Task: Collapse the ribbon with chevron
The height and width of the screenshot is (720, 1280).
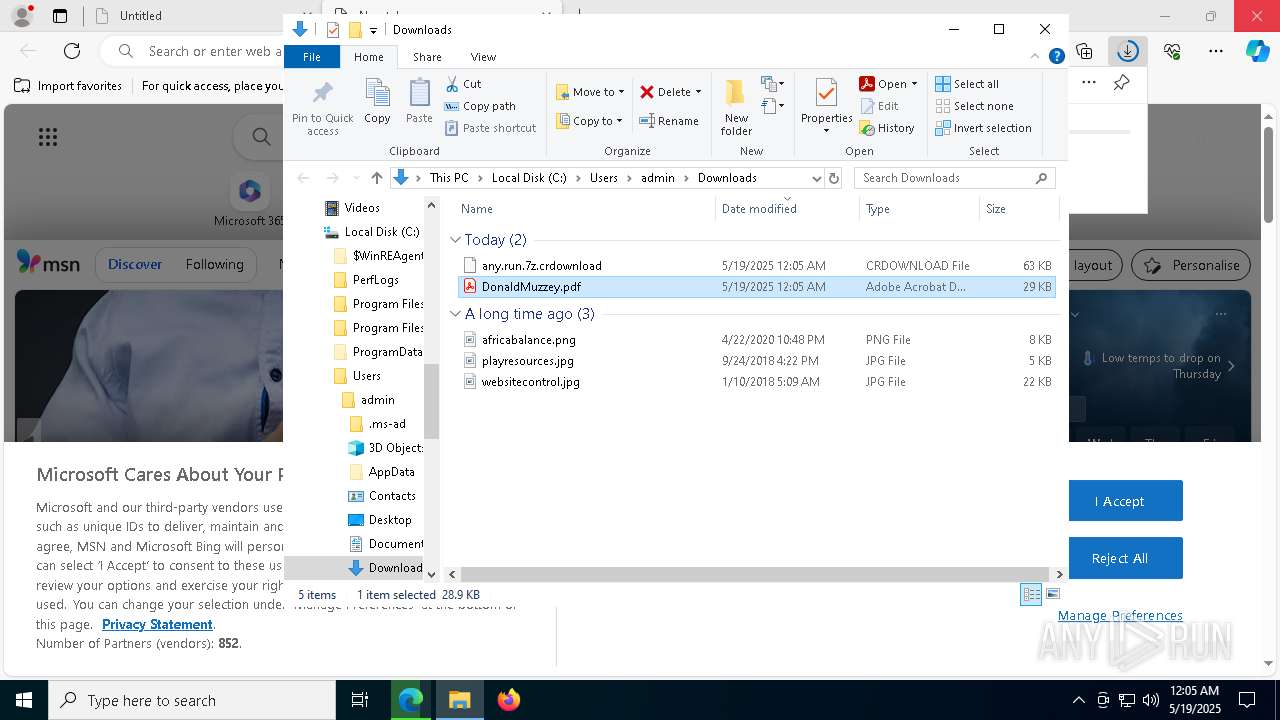Action: (1036, 57)
